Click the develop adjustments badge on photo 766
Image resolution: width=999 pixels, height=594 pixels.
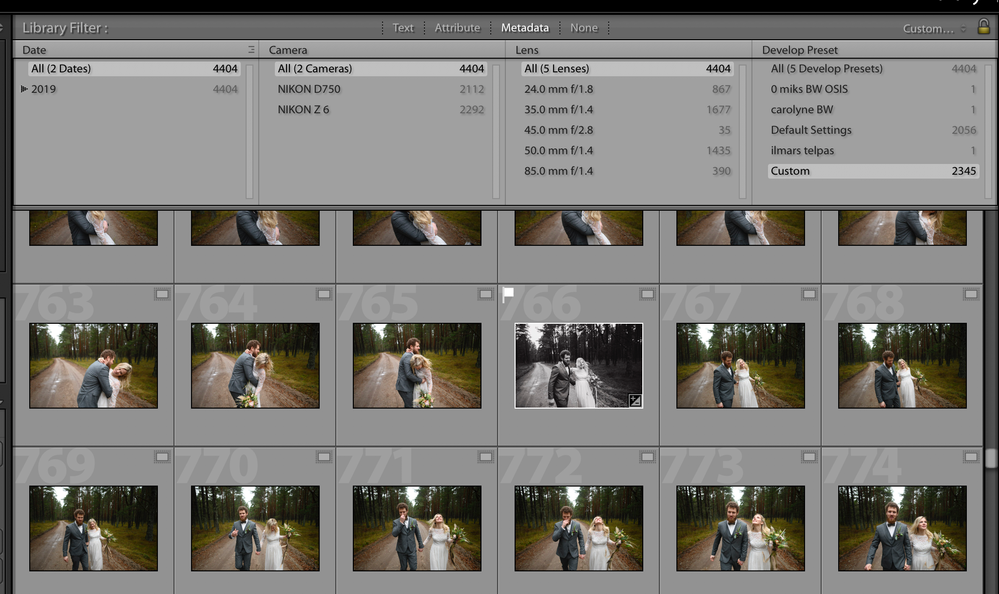tap(635, 400)
